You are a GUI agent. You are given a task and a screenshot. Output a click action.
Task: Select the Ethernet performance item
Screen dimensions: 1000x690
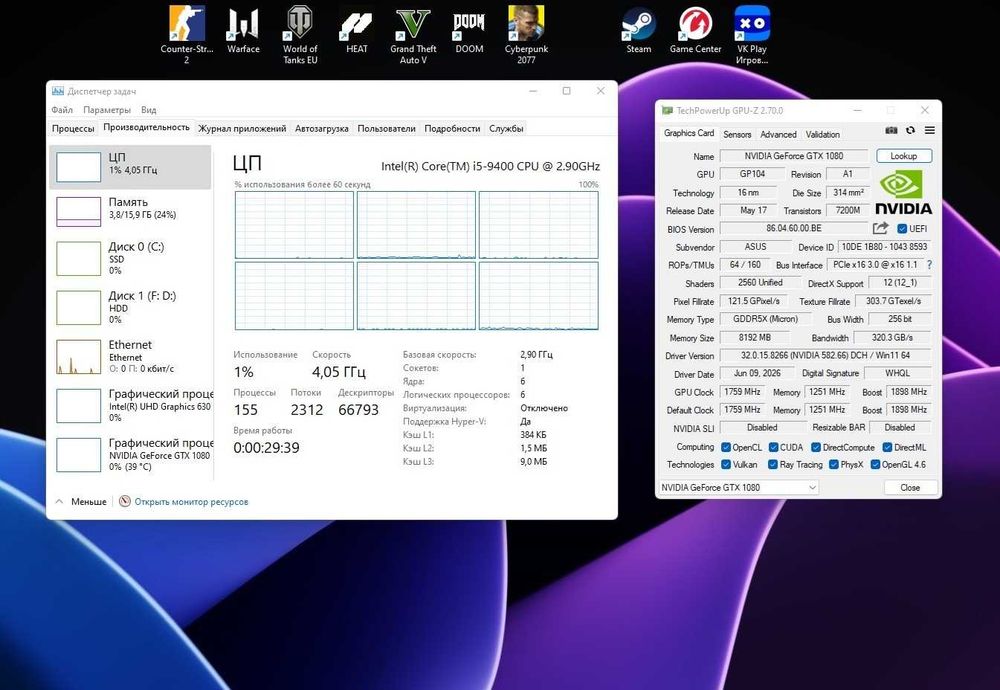[130, 356]
